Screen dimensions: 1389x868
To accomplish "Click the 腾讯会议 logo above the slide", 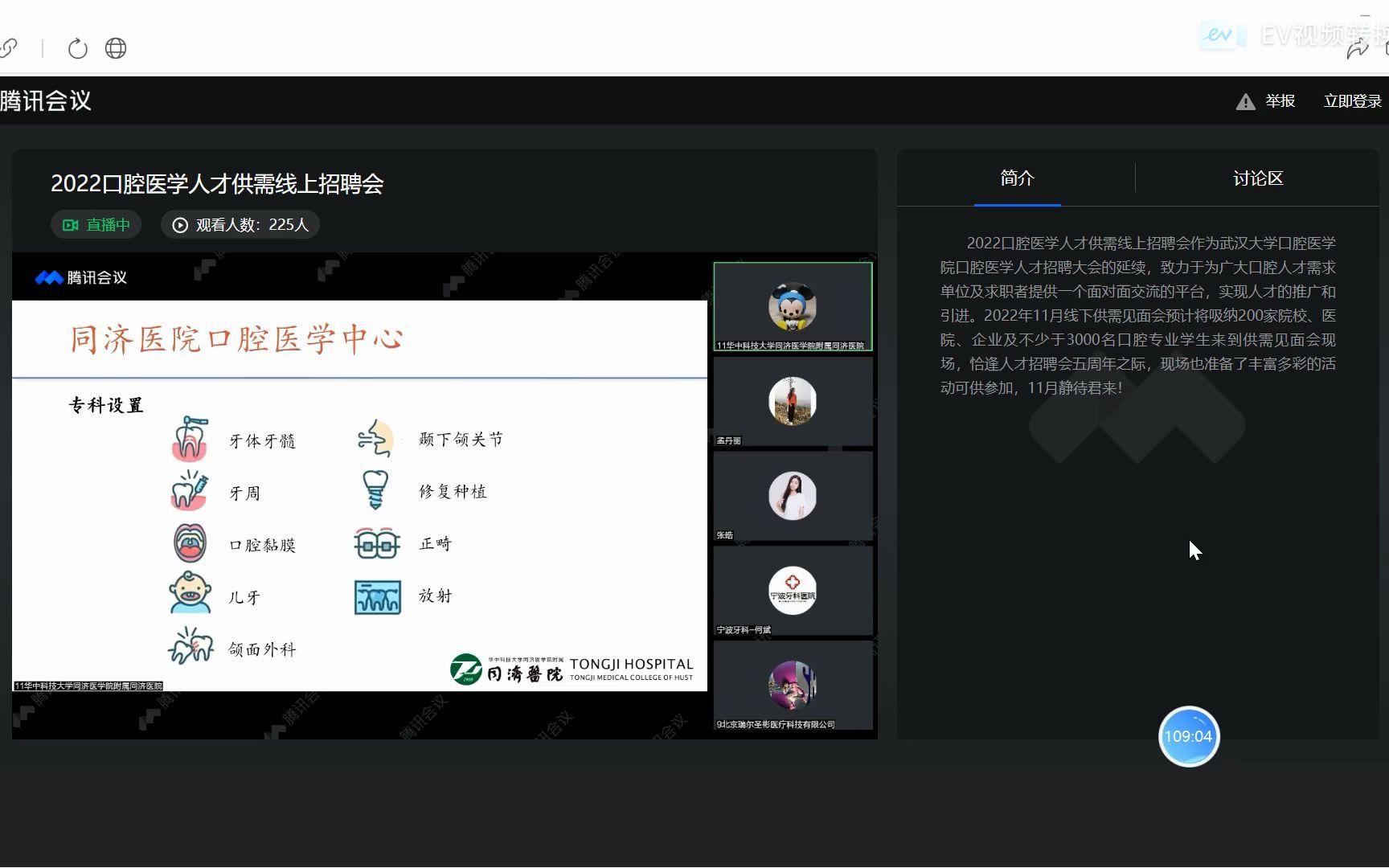I will pos(81,278).
